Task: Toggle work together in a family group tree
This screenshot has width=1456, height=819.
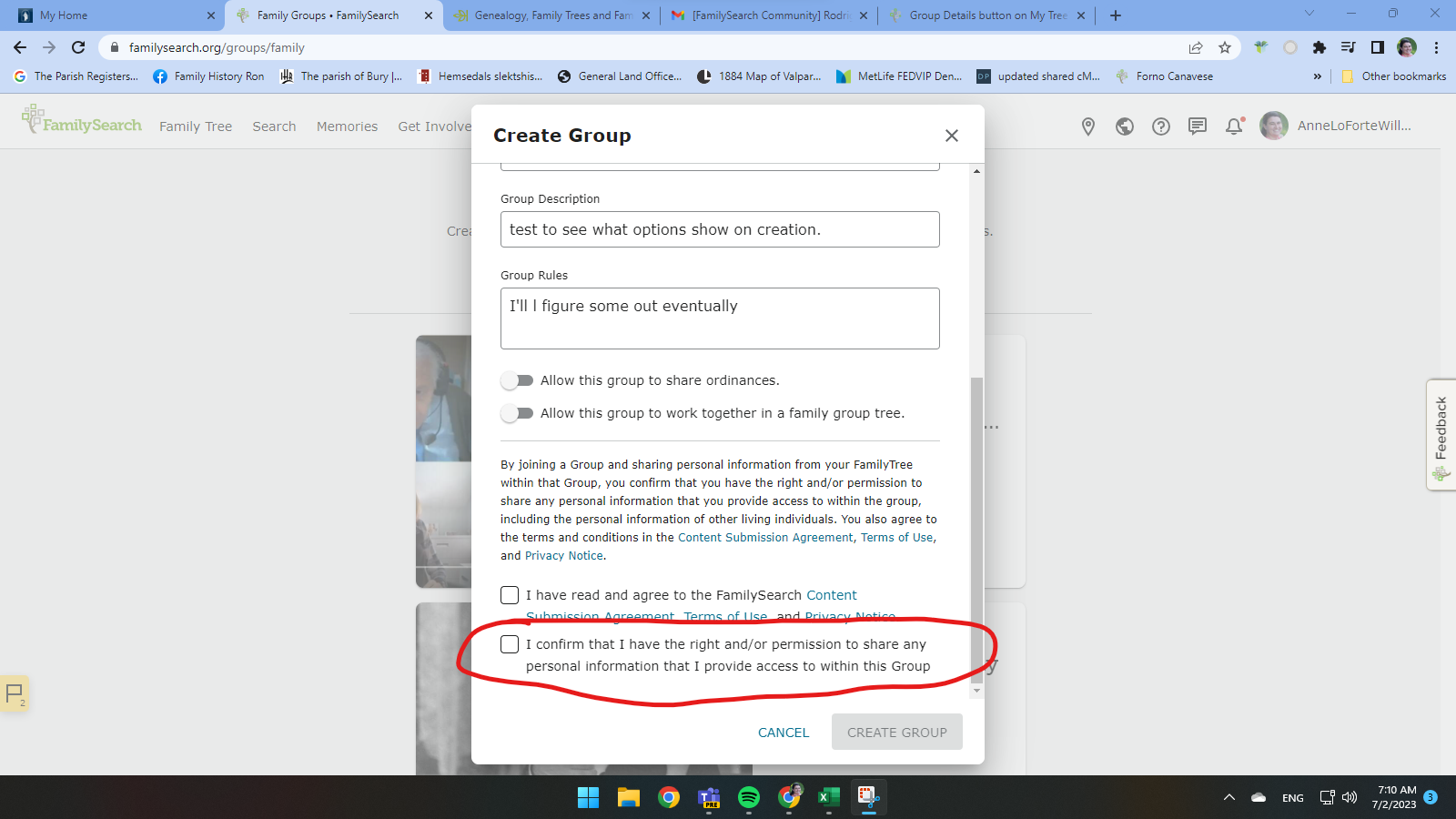Action: point(517,413)
